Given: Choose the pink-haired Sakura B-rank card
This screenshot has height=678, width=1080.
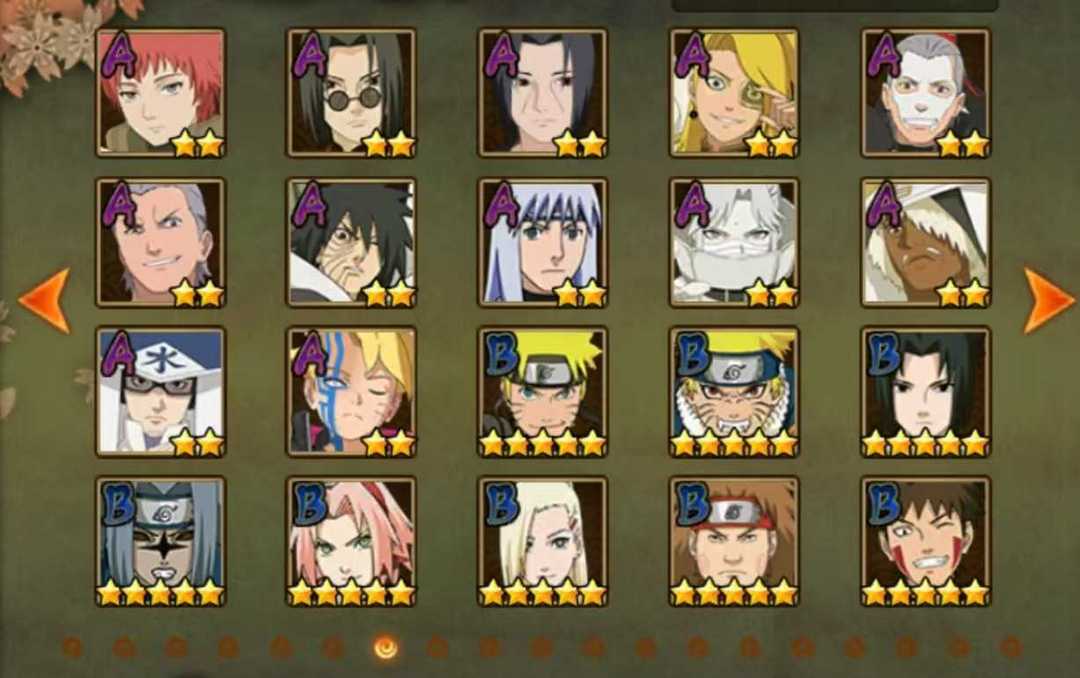Looking at the screenshot, I should pyautogui.click(x=351, y=542).
